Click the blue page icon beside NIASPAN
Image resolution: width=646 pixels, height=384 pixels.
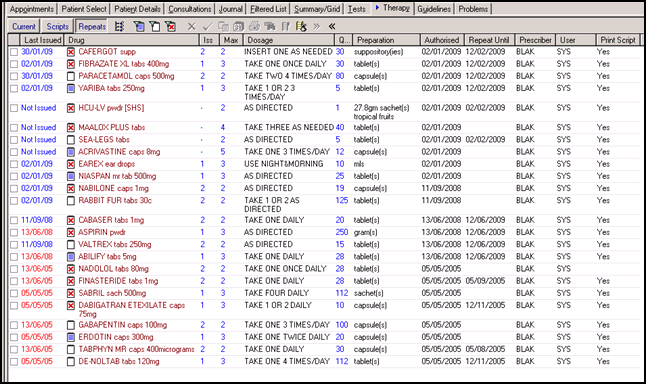(71, 176)
